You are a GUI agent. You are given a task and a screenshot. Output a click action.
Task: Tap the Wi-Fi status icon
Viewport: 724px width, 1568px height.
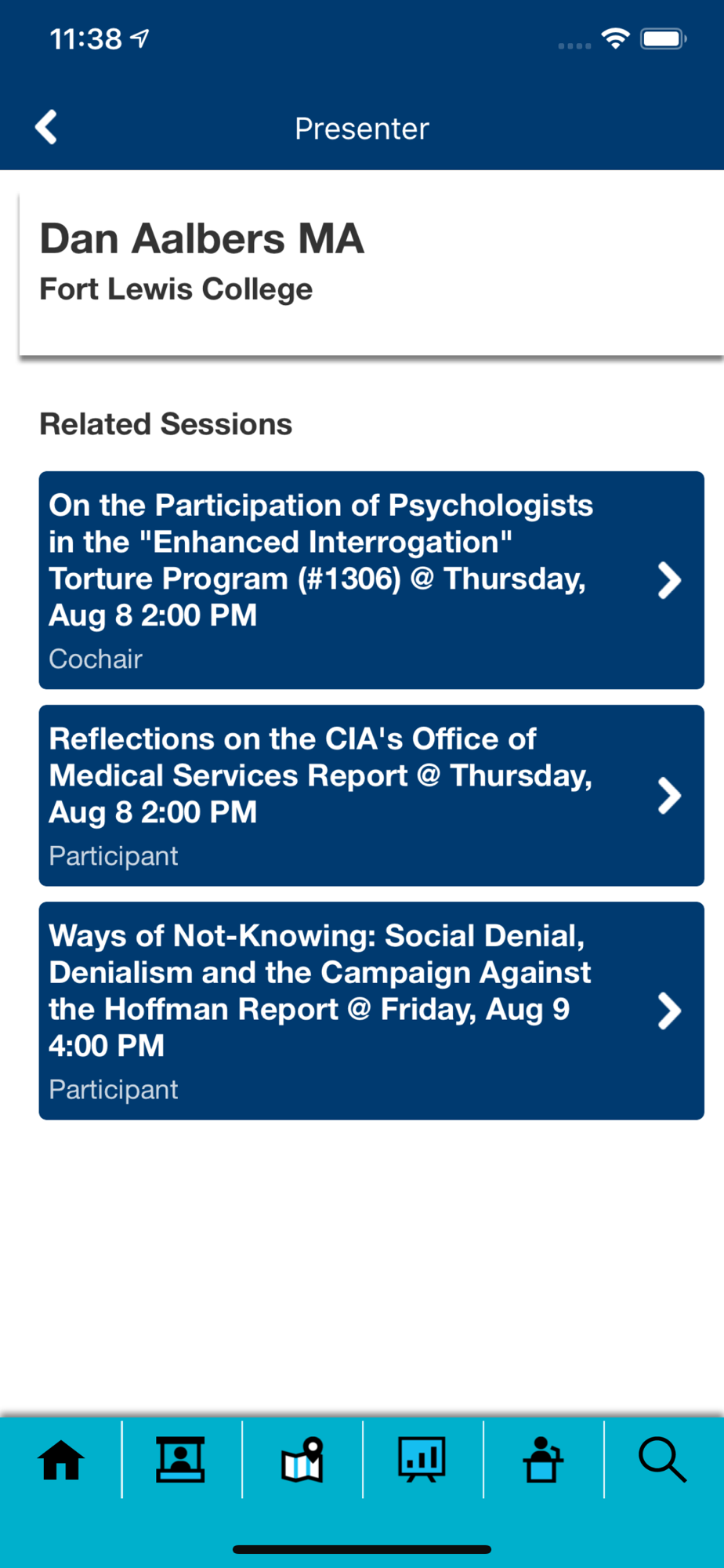pyautogui.click(x=616, y=38)
